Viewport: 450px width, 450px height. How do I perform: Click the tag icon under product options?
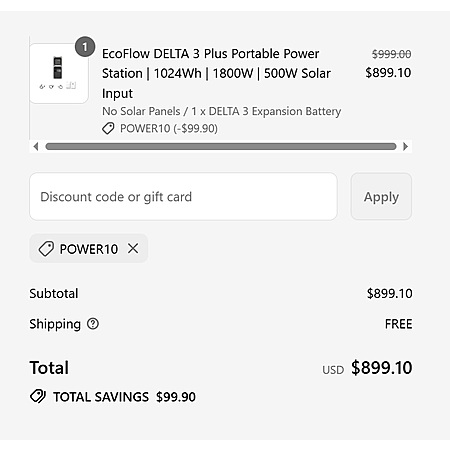[x=108, y=128]
